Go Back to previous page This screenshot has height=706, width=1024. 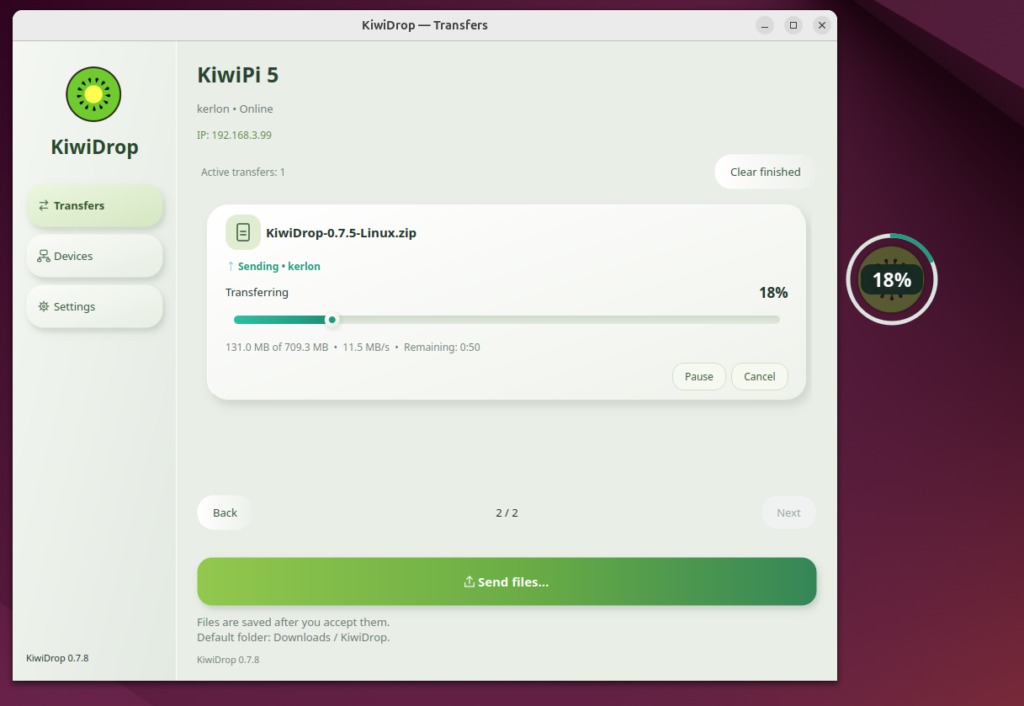(225, 513)
